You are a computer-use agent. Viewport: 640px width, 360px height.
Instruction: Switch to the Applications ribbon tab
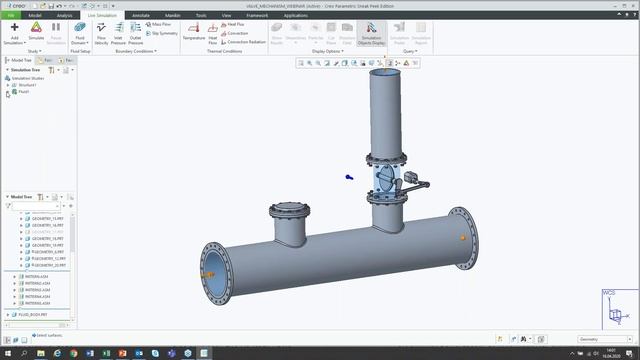point(296,16)
